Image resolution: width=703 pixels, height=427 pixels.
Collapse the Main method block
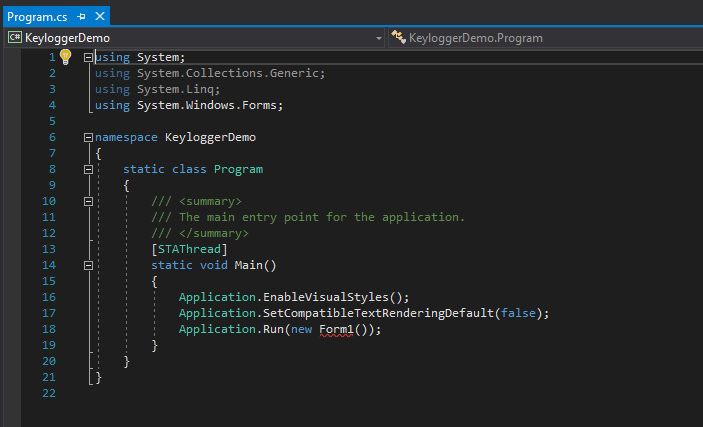(88, 265)
